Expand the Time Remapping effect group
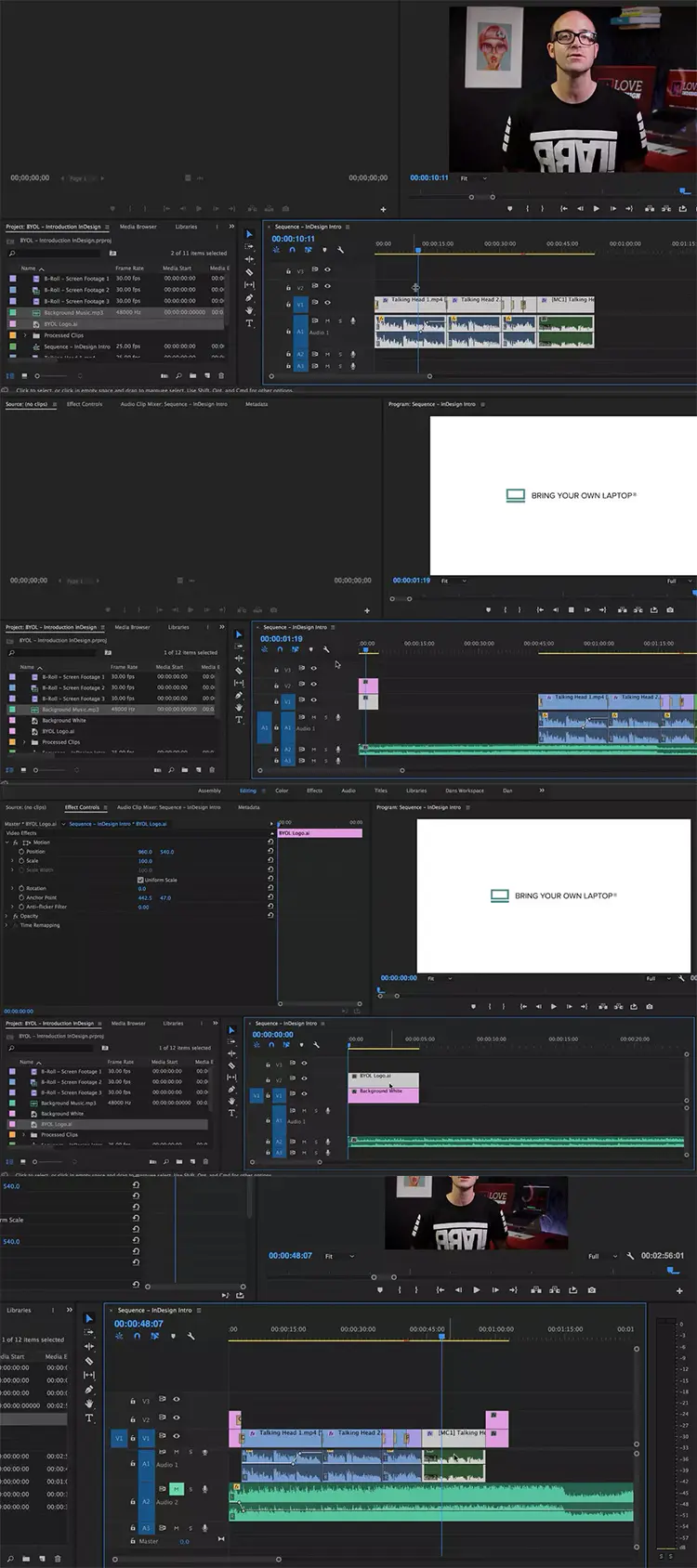 [7, 925]
